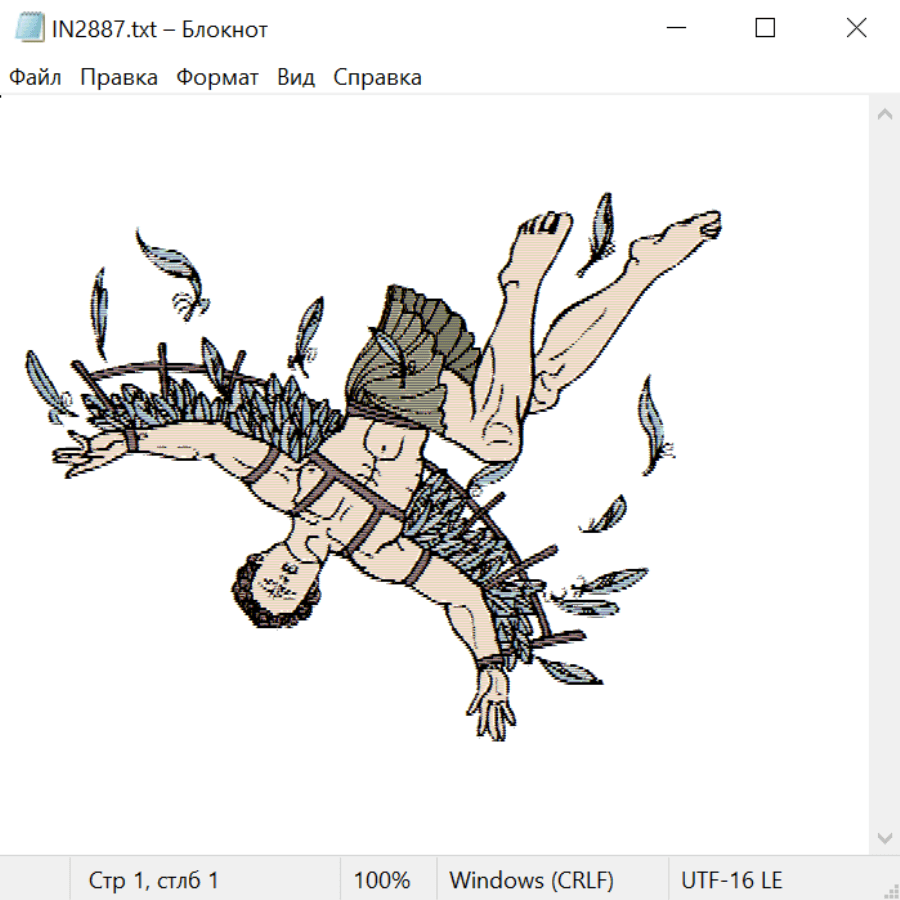Open the Правка menu
Screen dimensions: 900x900
point(119,78)
